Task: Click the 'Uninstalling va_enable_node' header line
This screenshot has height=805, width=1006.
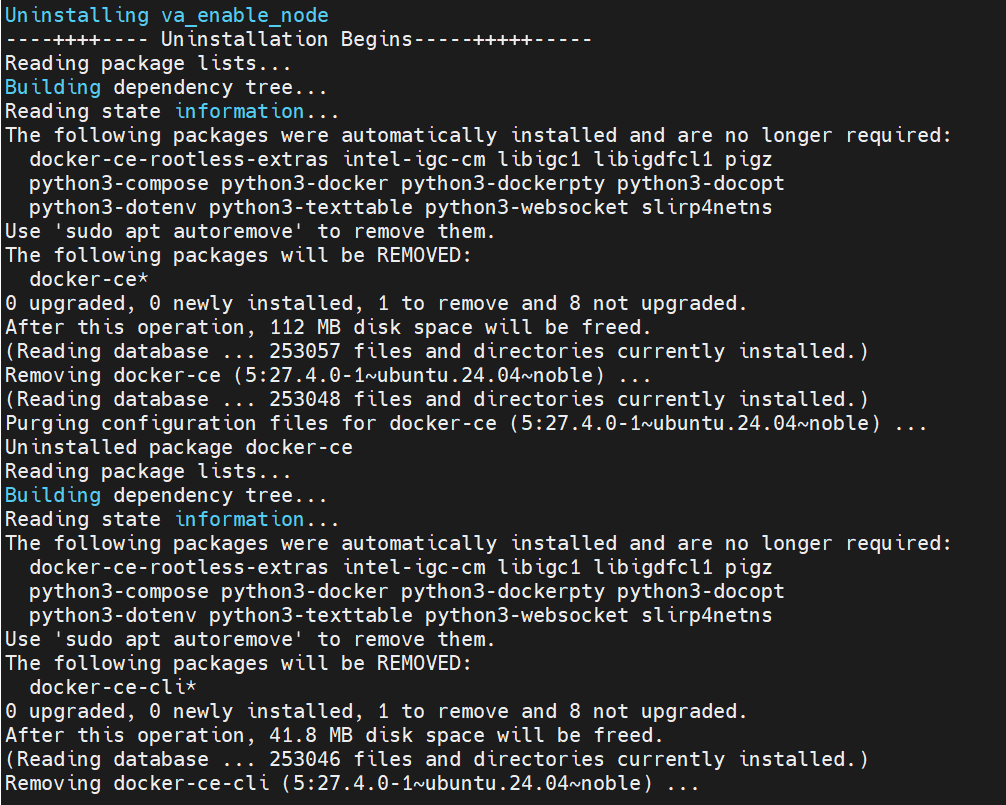Action: 167,15
